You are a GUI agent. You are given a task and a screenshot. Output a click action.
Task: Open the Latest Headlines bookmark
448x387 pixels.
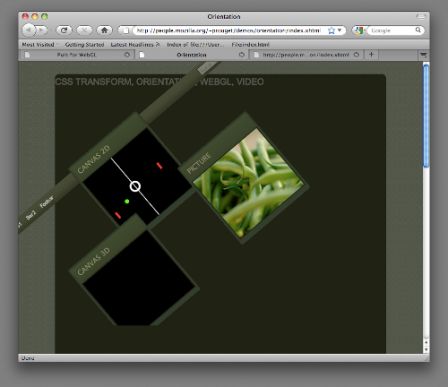pos(135,44)
